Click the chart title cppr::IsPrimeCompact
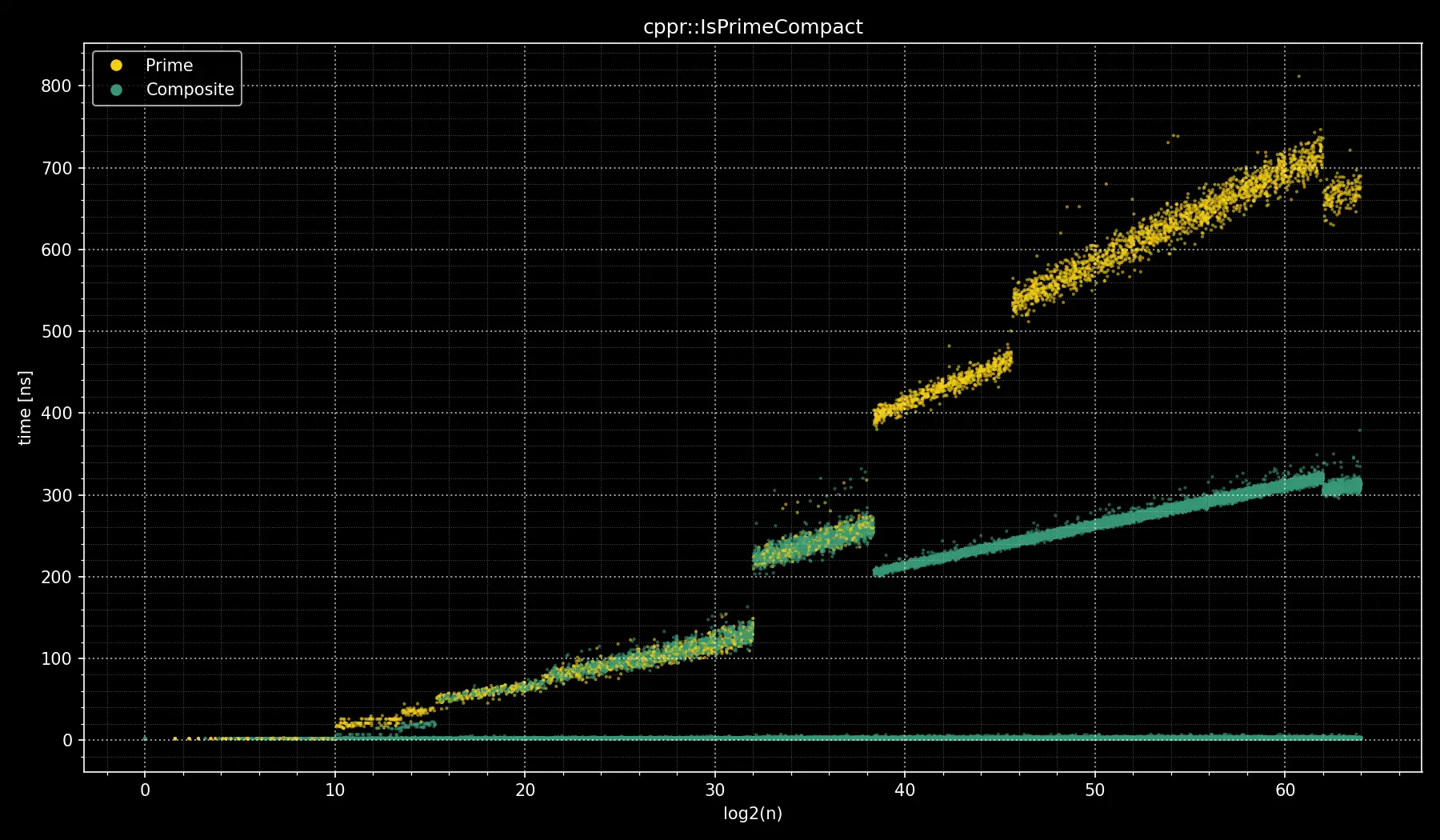The image size is (1440, 840). click(x=753, y=27)
